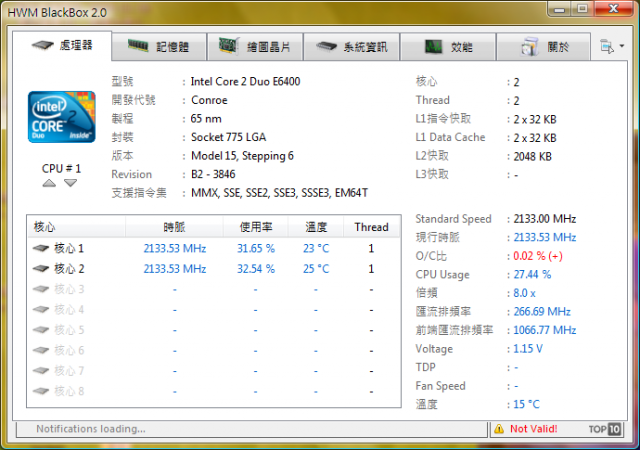Click the 時脈 clock column header
Image resolution: width=640 pixels, height=450 pixels.
click(174, 227)
